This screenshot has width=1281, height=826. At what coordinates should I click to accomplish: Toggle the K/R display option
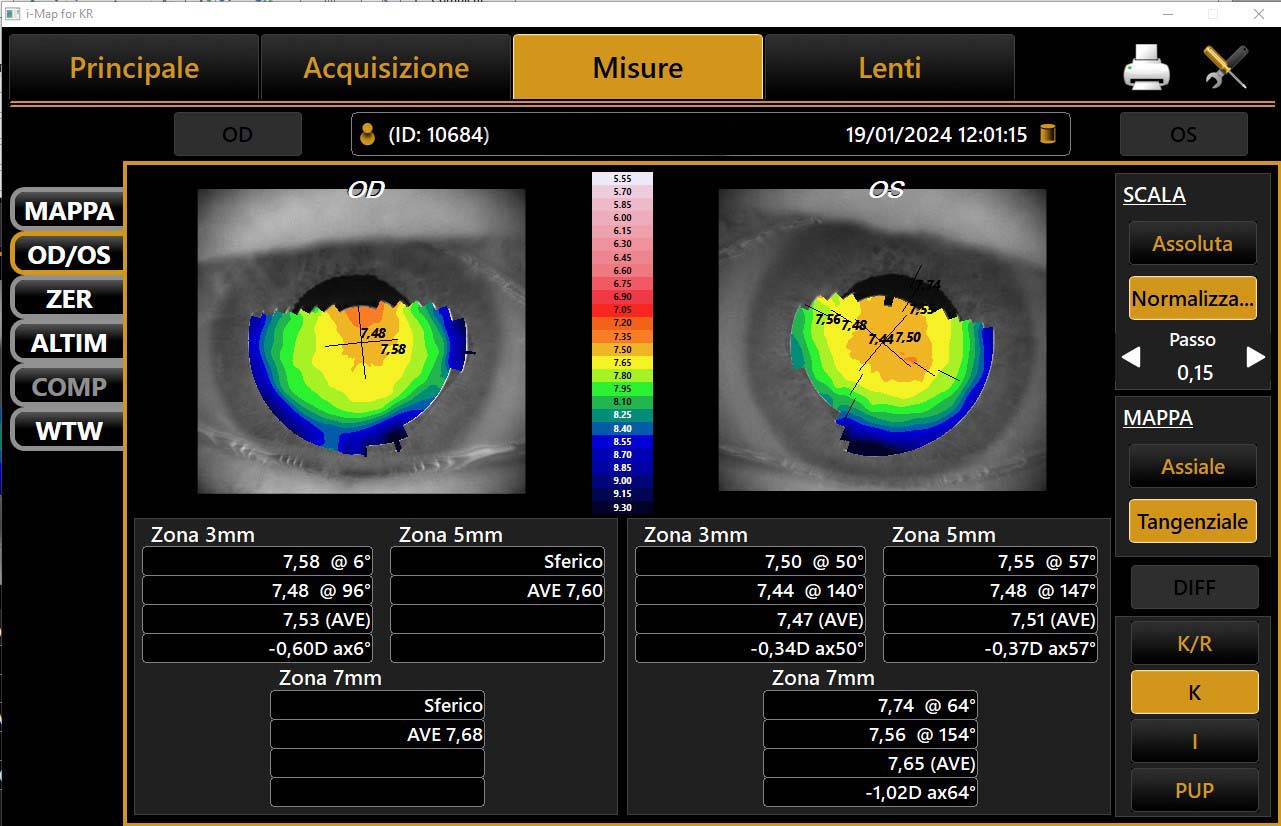click(x=1194, y=645)
